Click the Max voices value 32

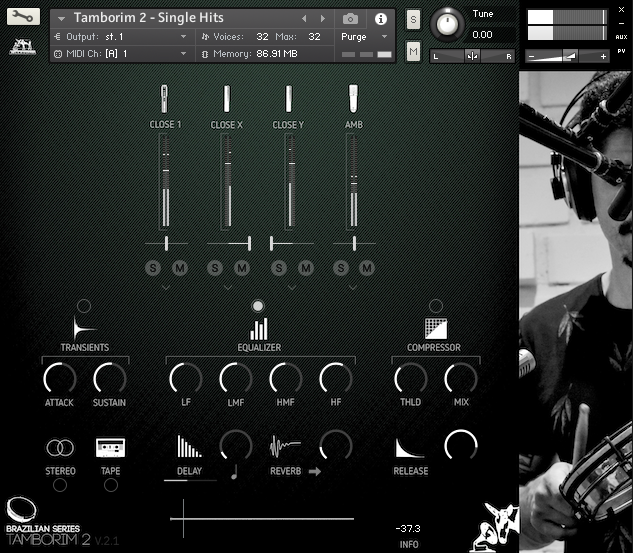pos(314,37)
